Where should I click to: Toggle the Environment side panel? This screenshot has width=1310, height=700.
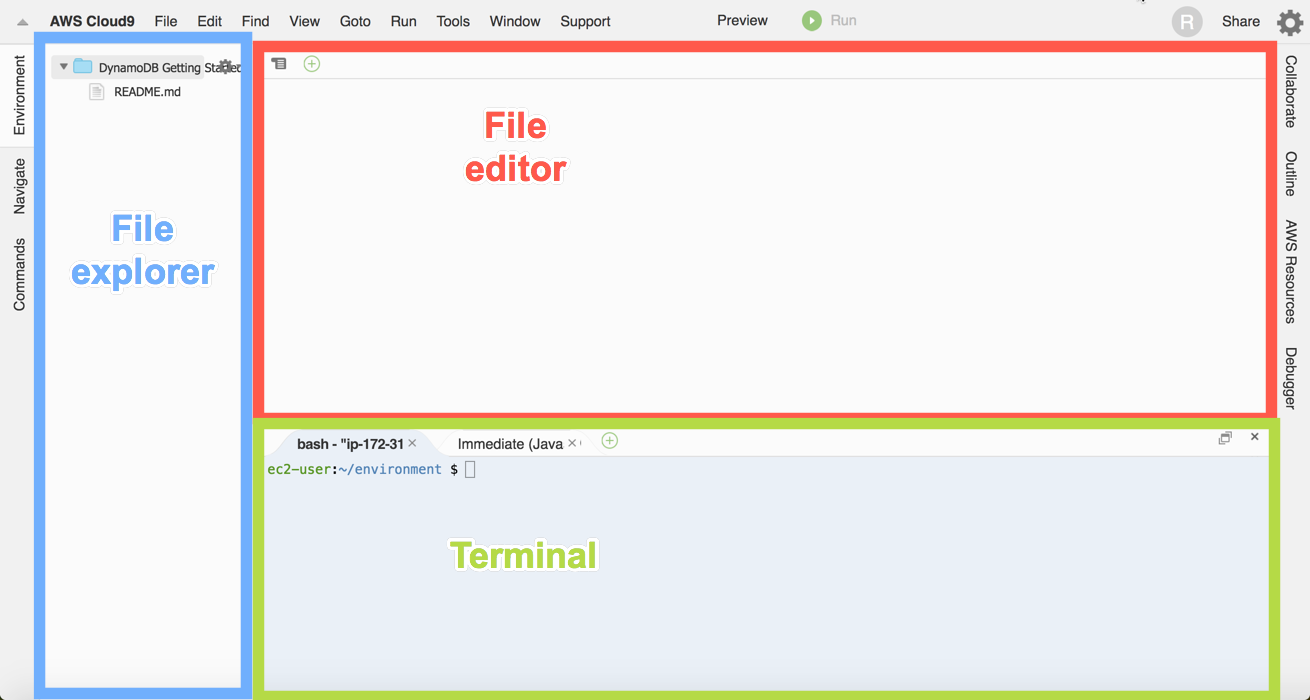point(19,95)
